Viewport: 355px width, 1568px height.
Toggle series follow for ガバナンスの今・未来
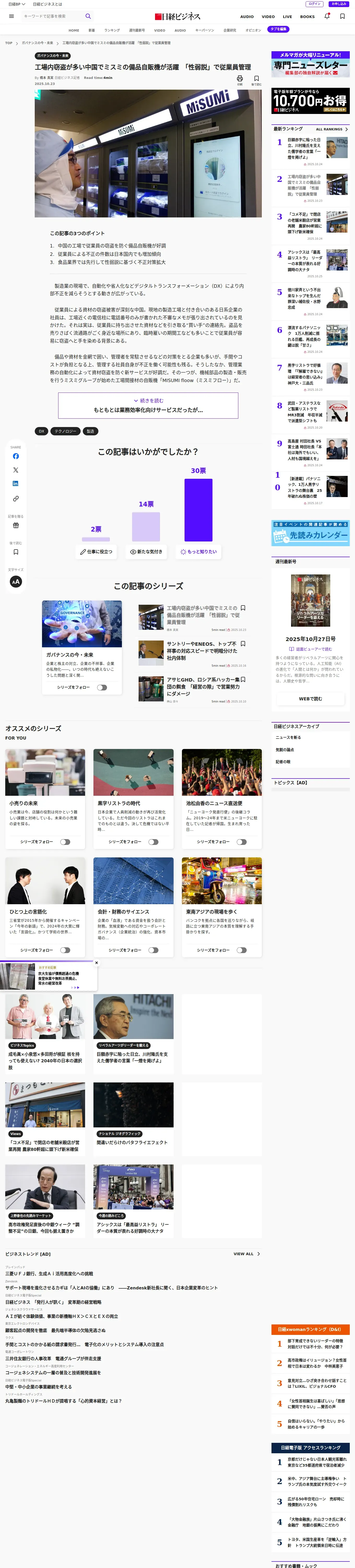[x=102, y=687]
